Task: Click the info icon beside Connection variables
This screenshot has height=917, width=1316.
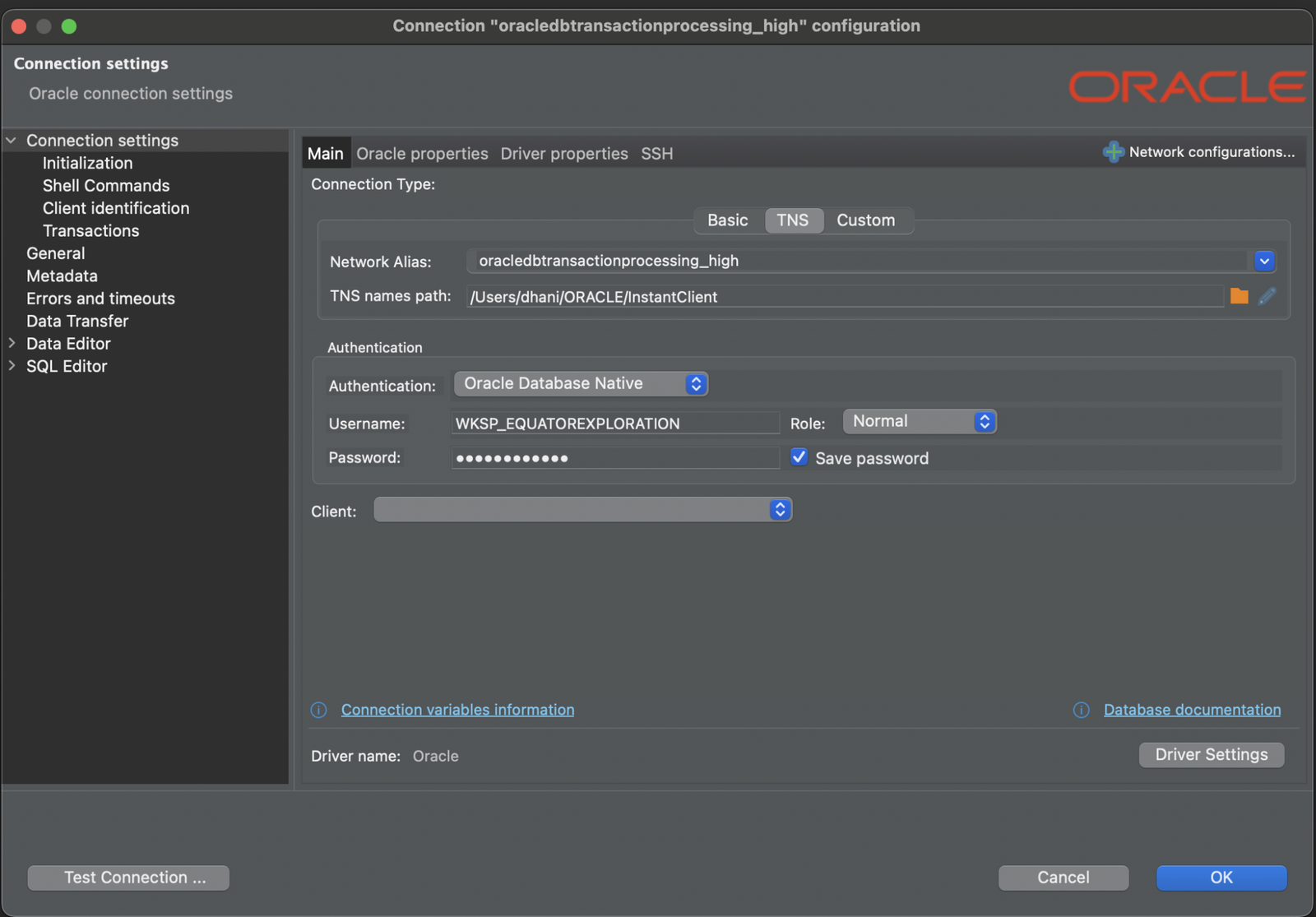Action: click(x=319, y=710)
